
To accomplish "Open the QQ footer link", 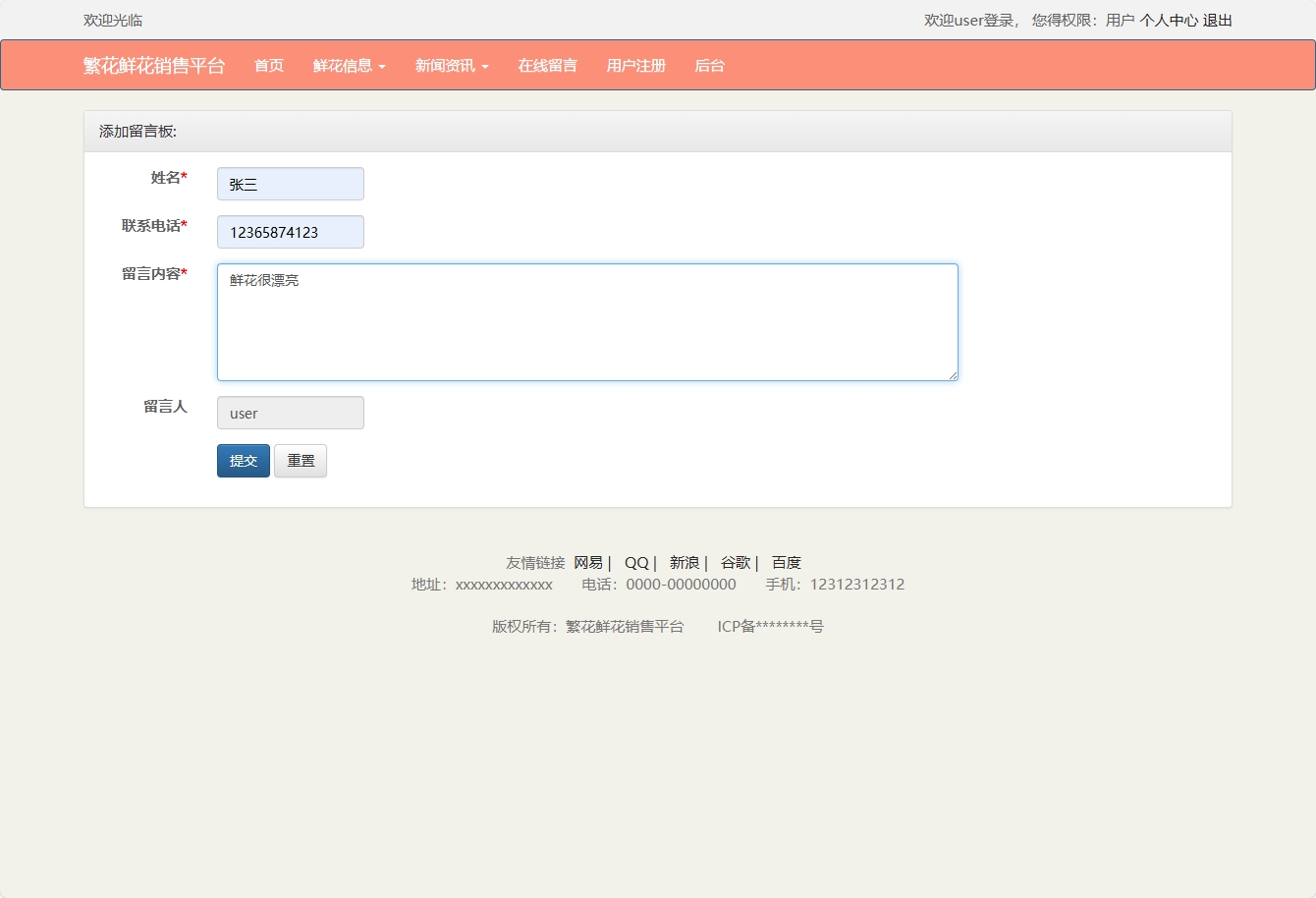I will [x=635, y=562].
